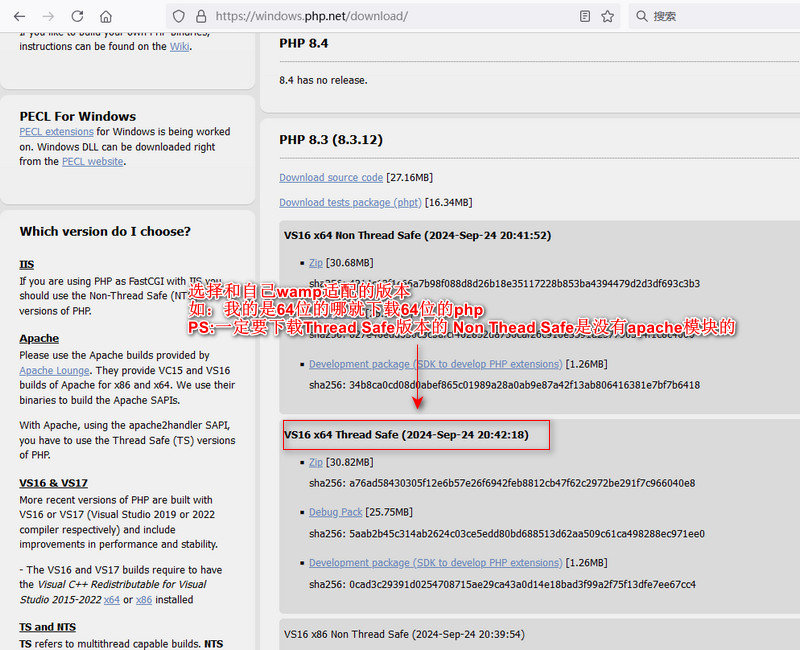Click the Thread Safe Development package sha256 hash

tap(503, 584)
